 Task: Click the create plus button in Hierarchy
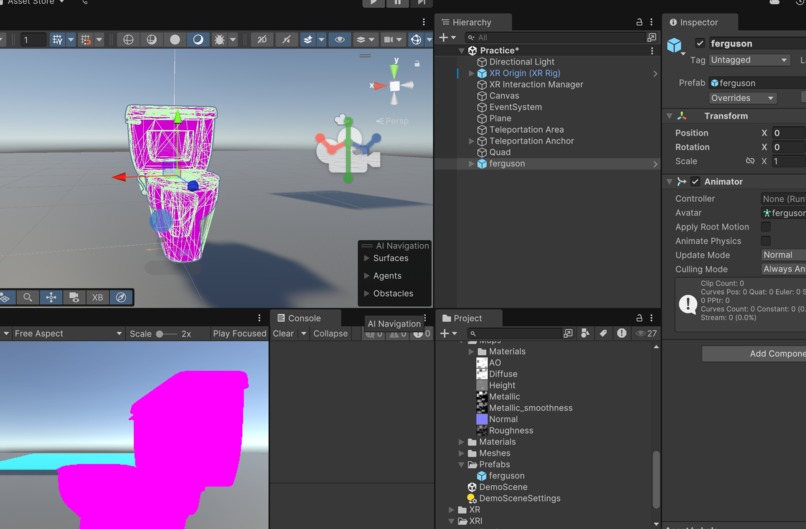click(x=447, y=37)
